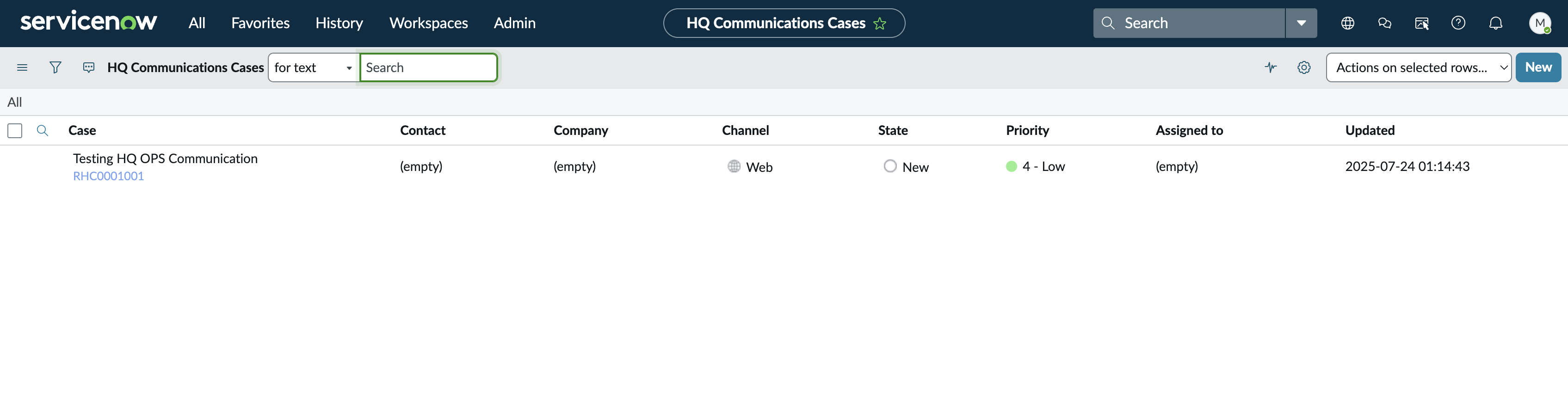
Task: Open the Favorites menu
Action: point(260,23)
